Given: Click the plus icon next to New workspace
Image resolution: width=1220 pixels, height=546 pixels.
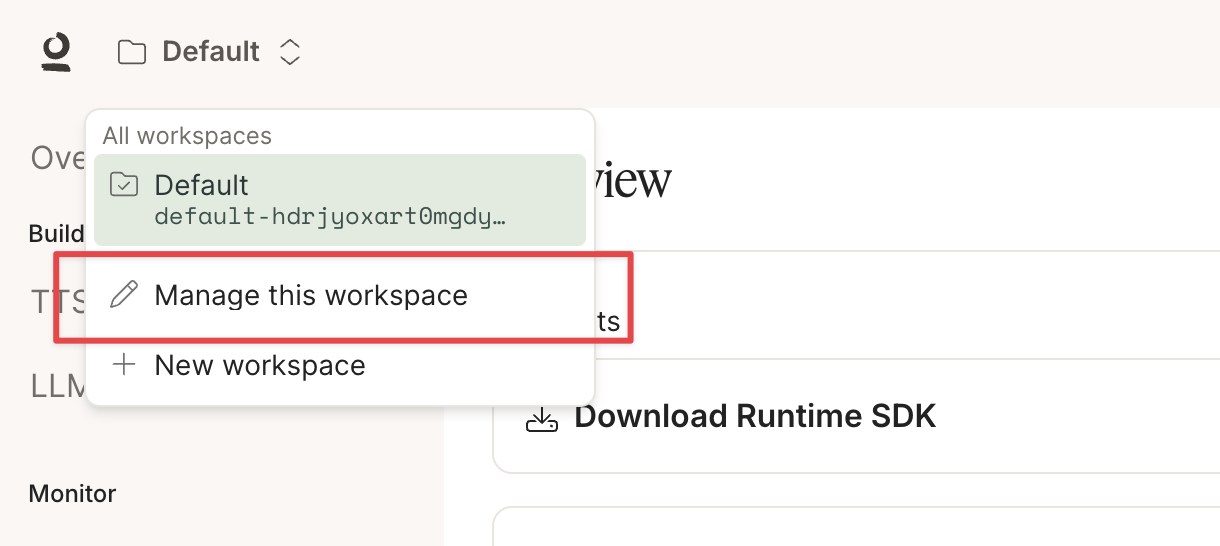Looking at the screenshot, I should (x=124, y=365).
